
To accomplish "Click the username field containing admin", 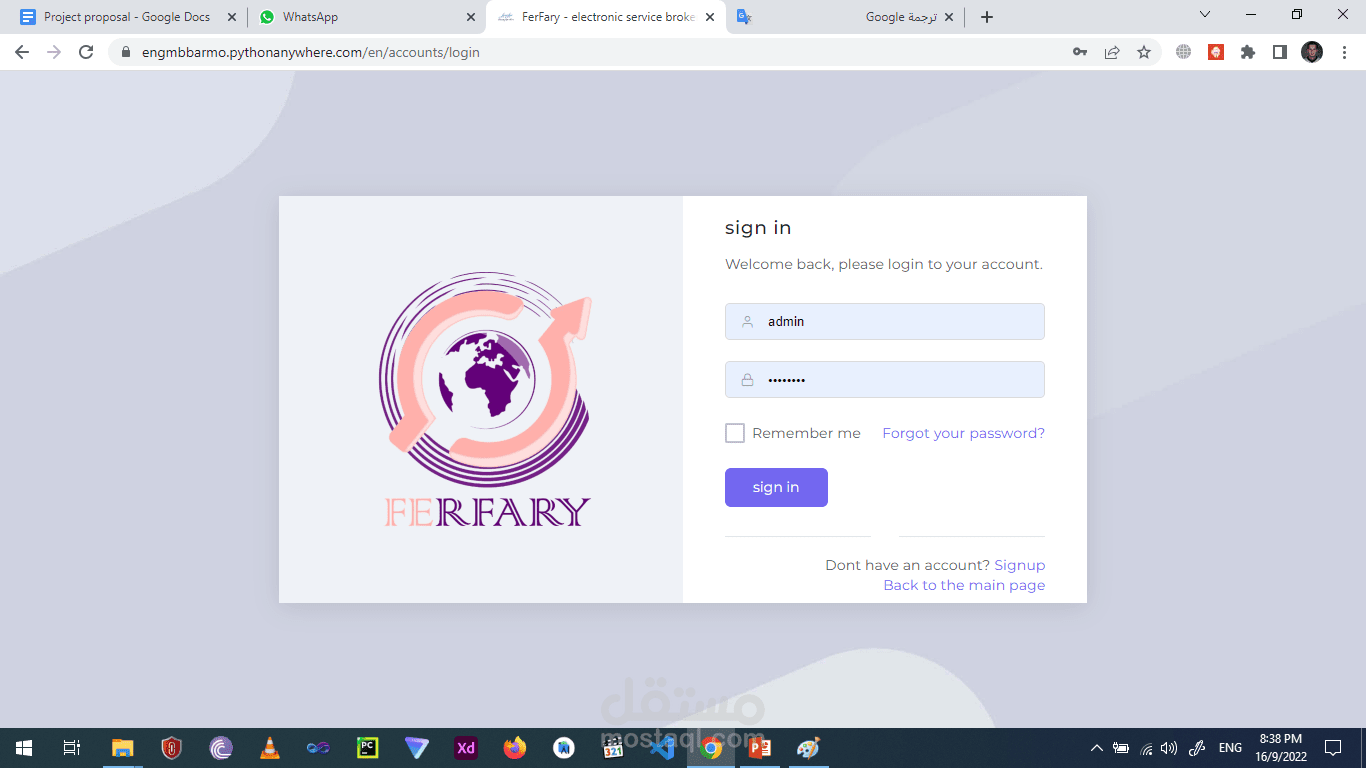I will point(884,322).
